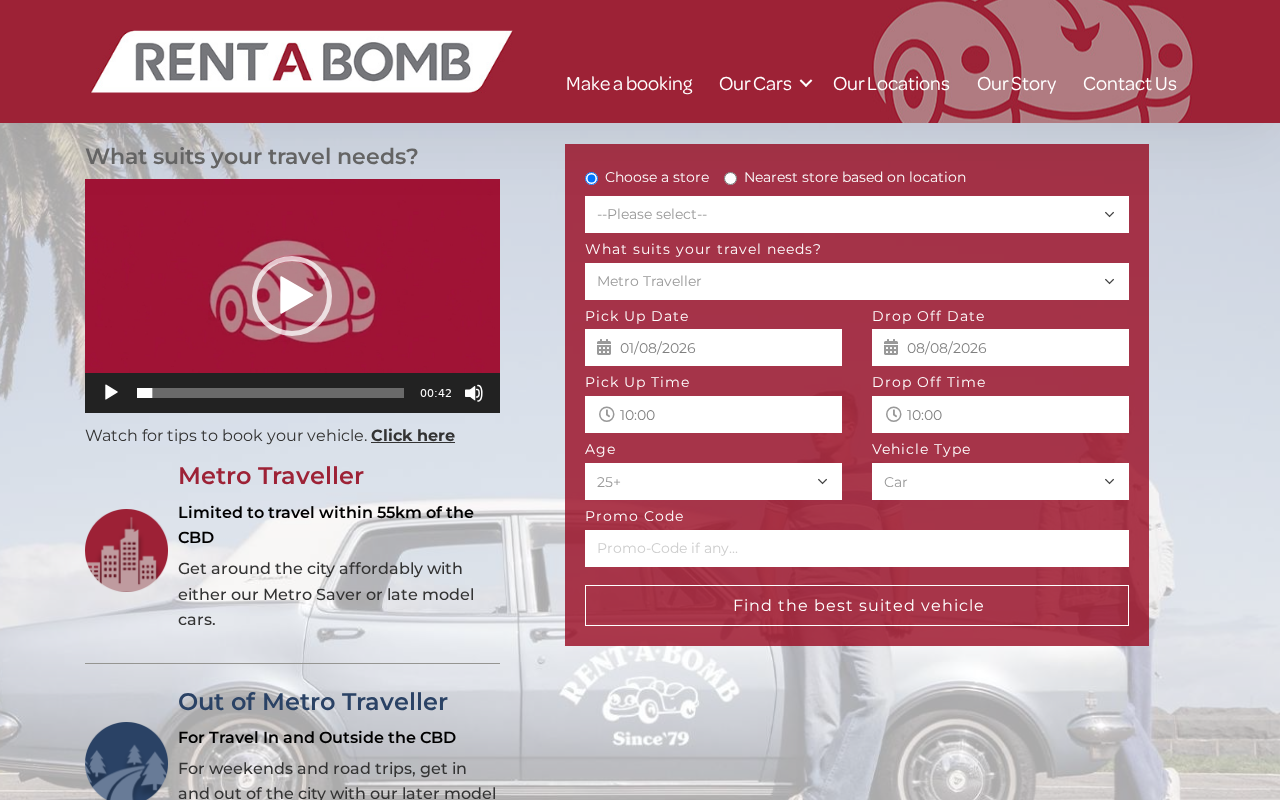Open the Age dropdown

[713, 481]
